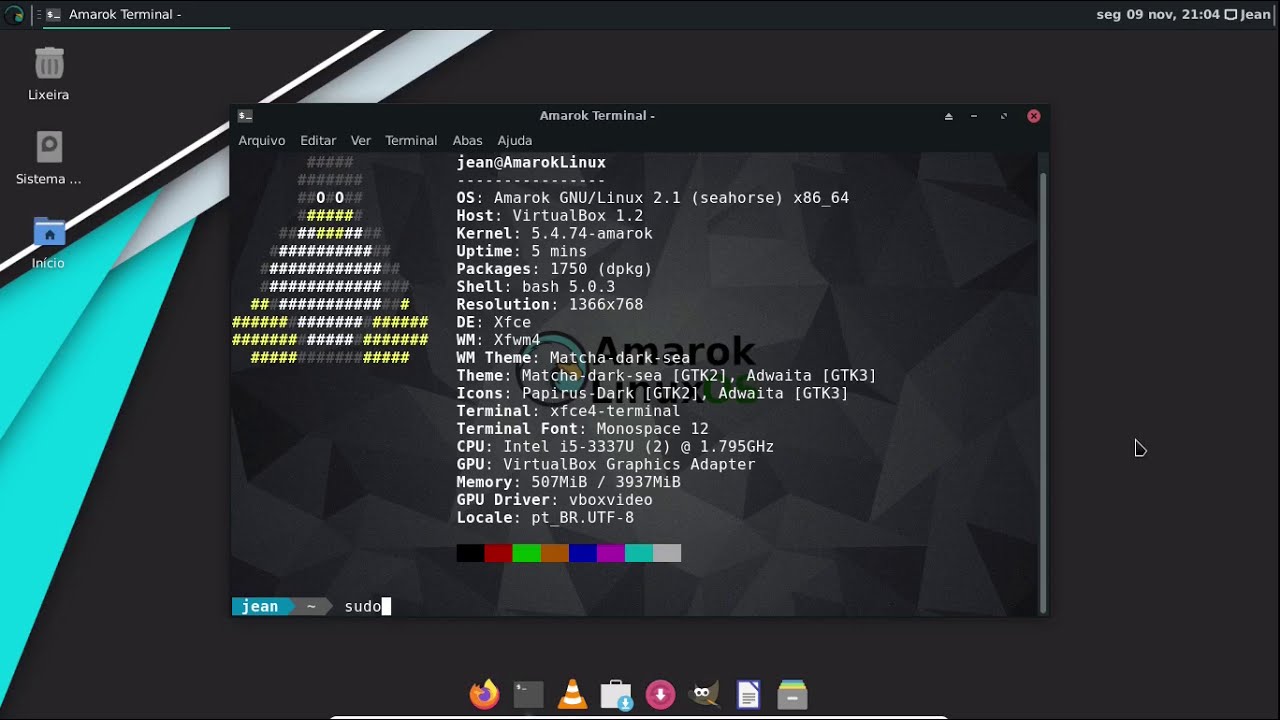Open the Terminal menu
1280x720 pixels.
411,141
